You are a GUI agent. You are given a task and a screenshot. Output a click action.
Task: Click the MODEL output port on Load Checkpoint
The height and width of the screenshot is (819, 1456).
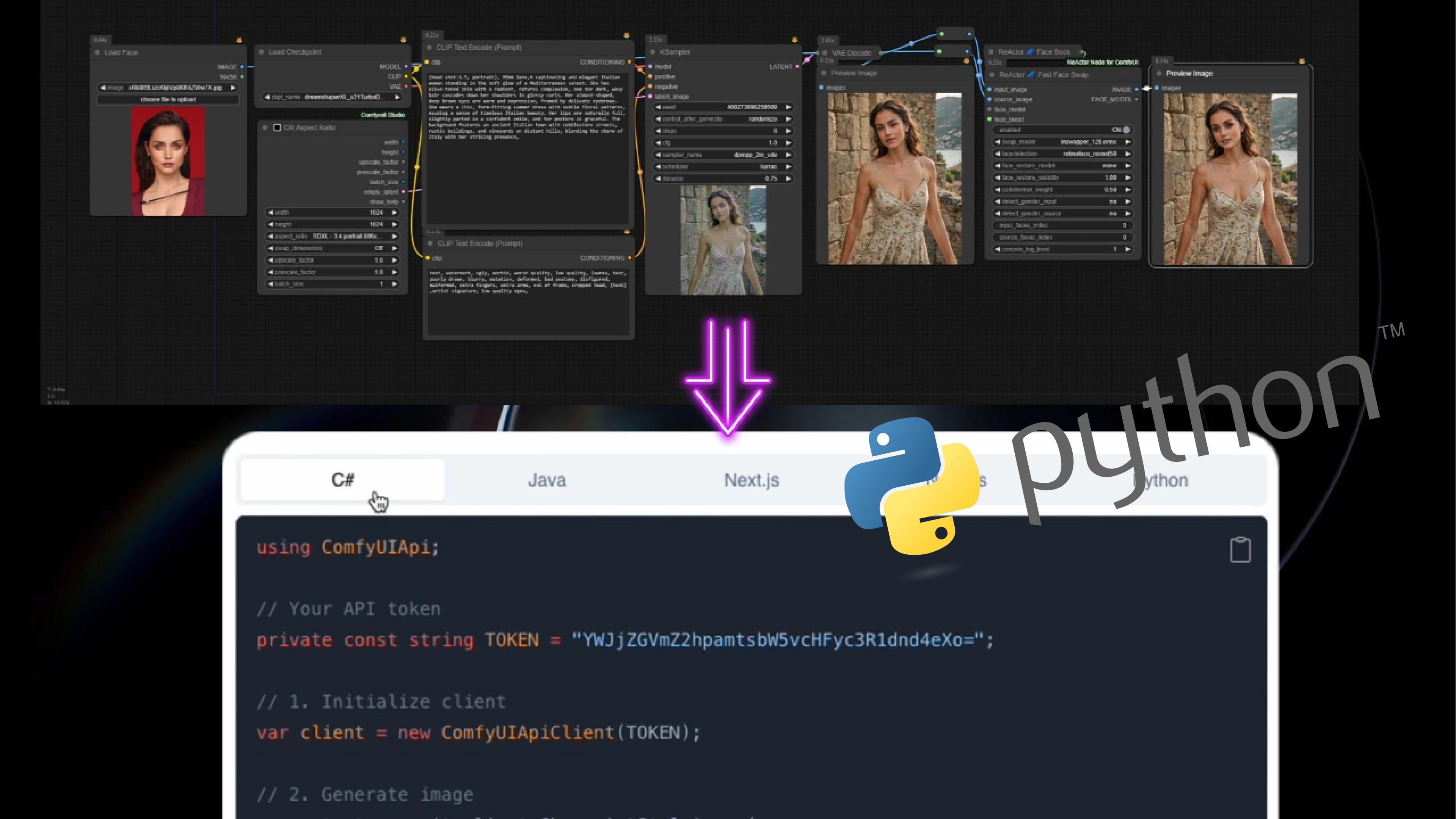[406, 67]
